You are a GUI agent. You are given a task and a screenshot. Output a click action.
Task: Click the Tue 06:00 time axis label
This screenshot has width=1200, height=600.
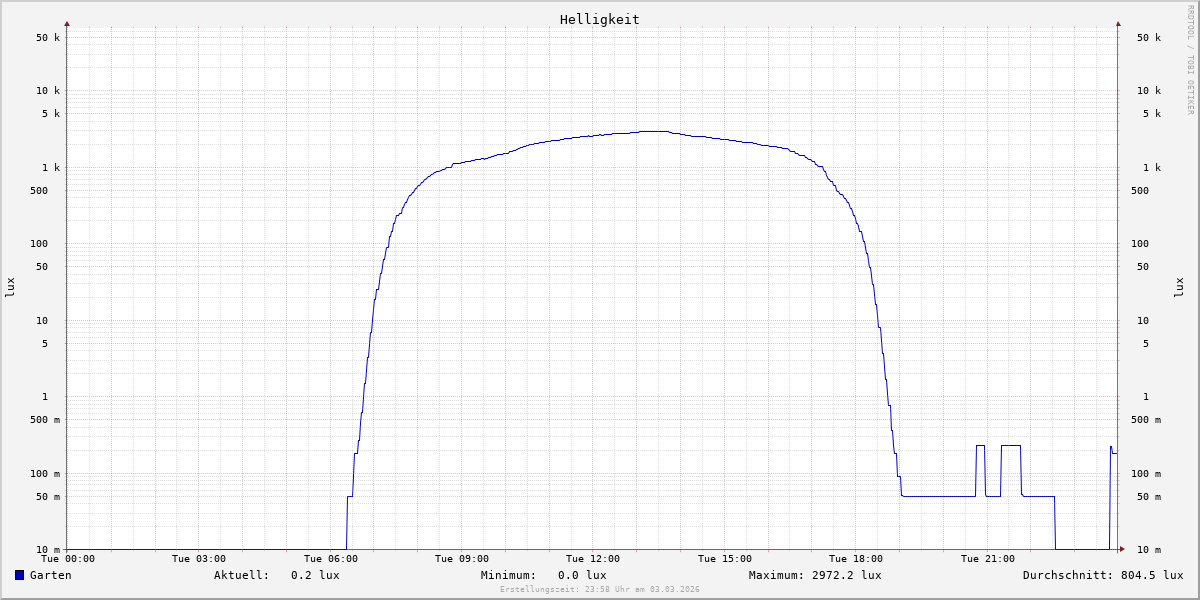point(331,559)
